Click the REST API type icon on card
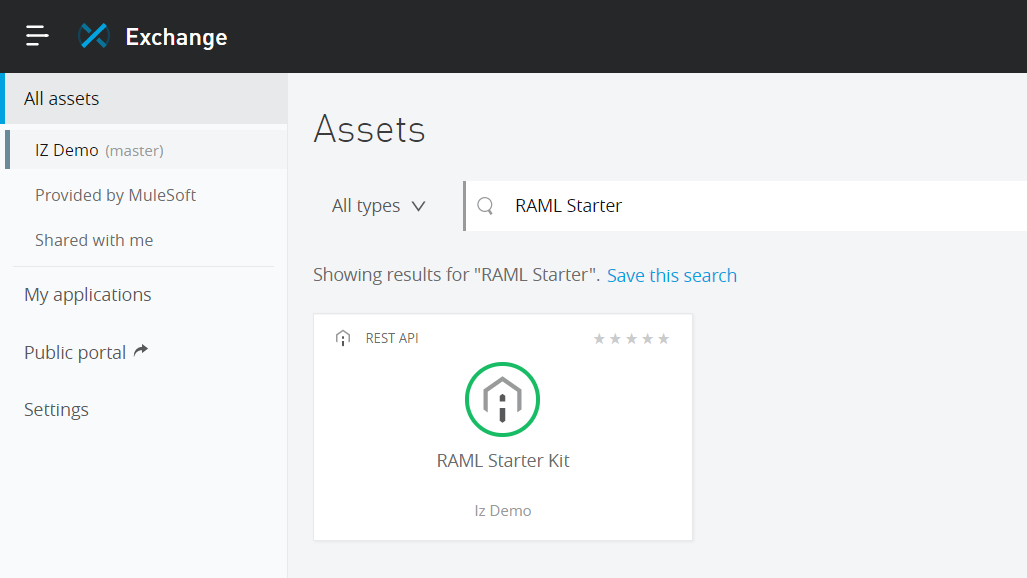This screenshot has width=1027, height=578. [343, 338]
